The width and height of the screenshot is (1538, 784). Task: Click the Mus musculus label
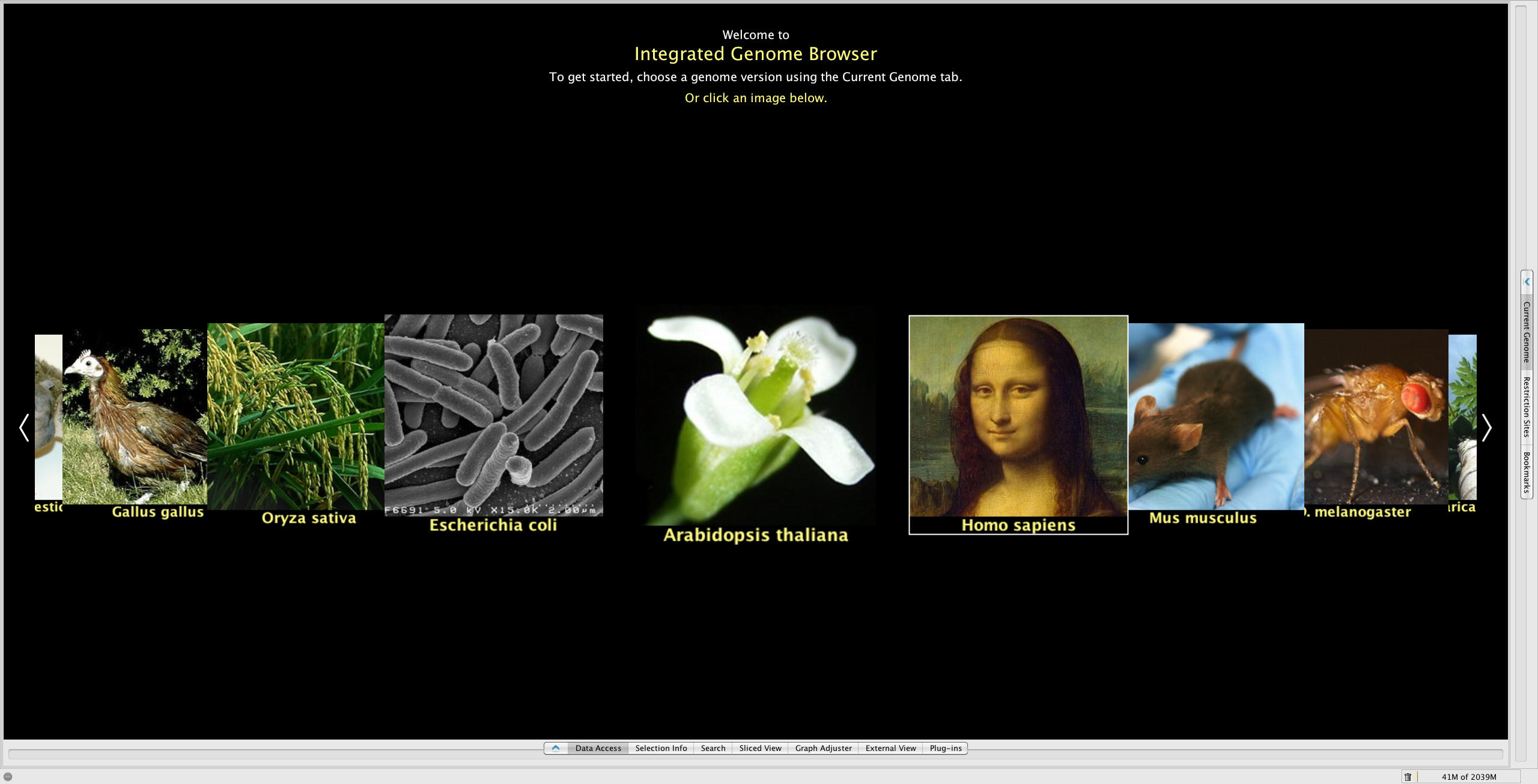(x=1203, y=518)
